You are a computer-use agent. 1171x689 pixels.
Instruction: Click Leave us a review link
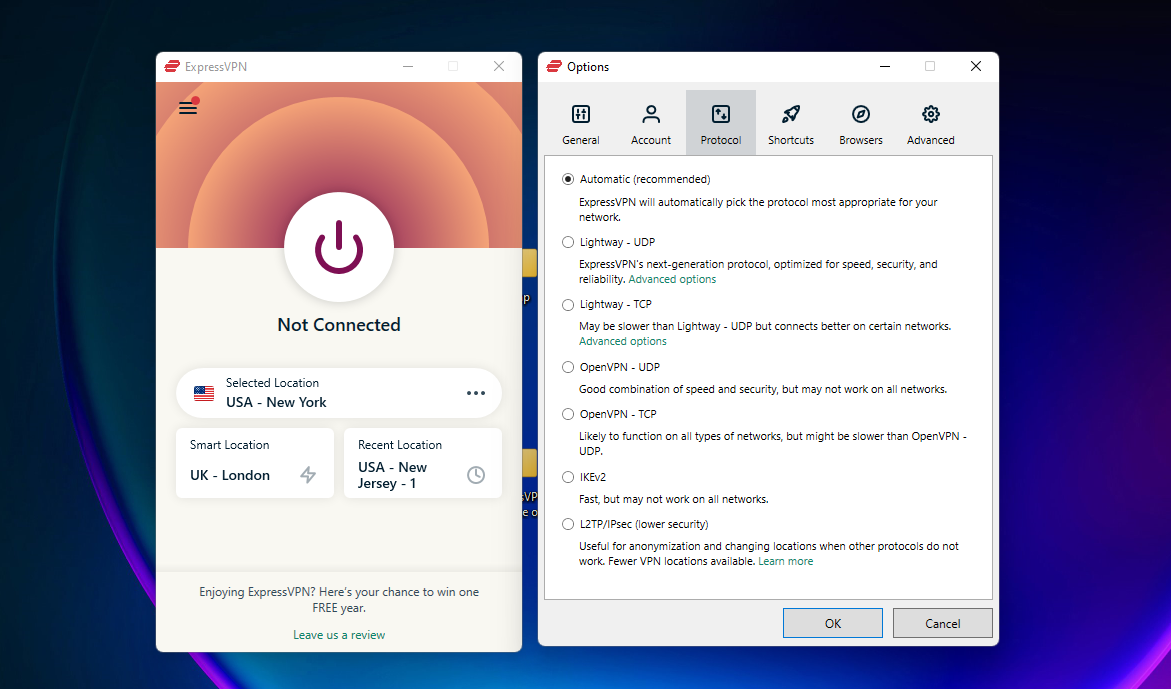(x=339, y=635)
